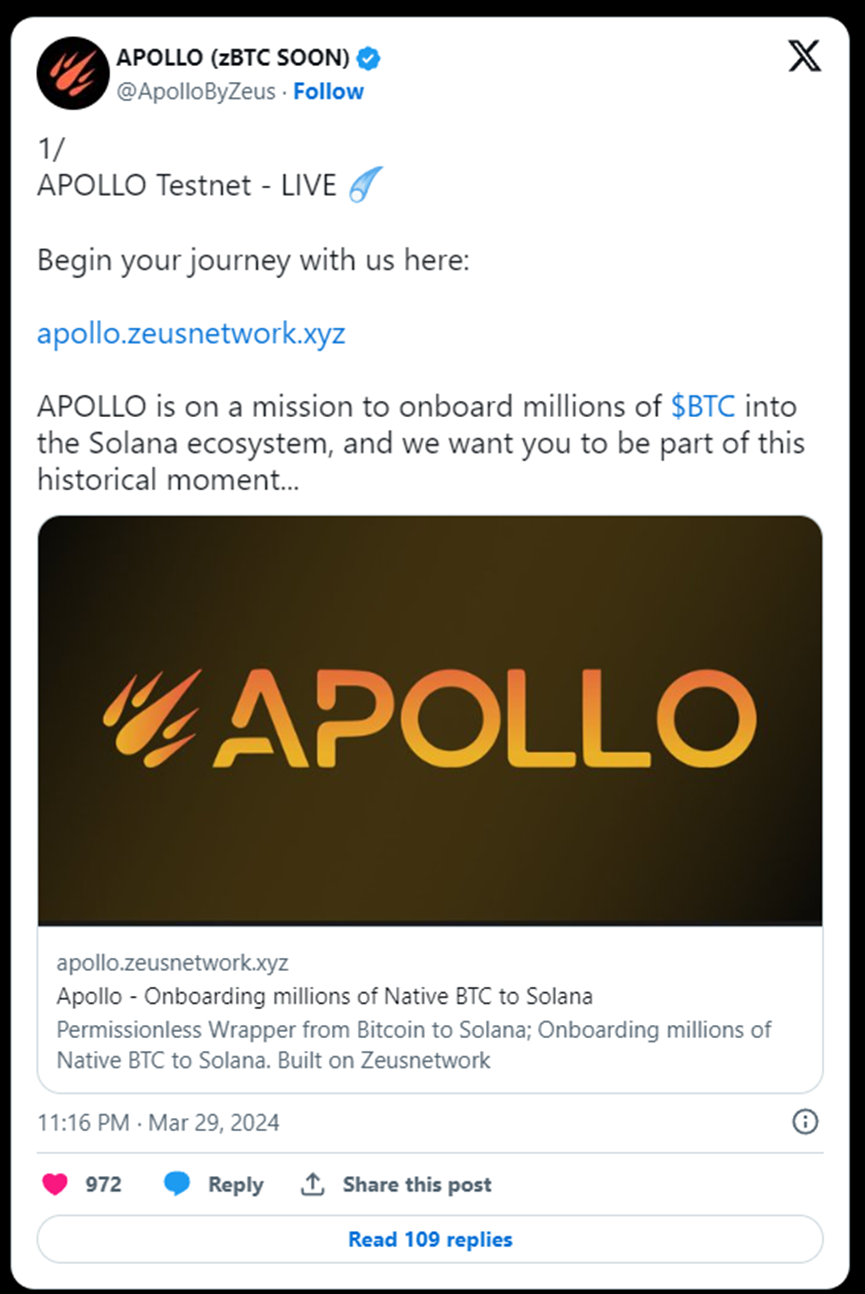The height and width of the screenshot is (1294, 865).
Task: Open the APOLLO banner card image
Action: [430, 720]
